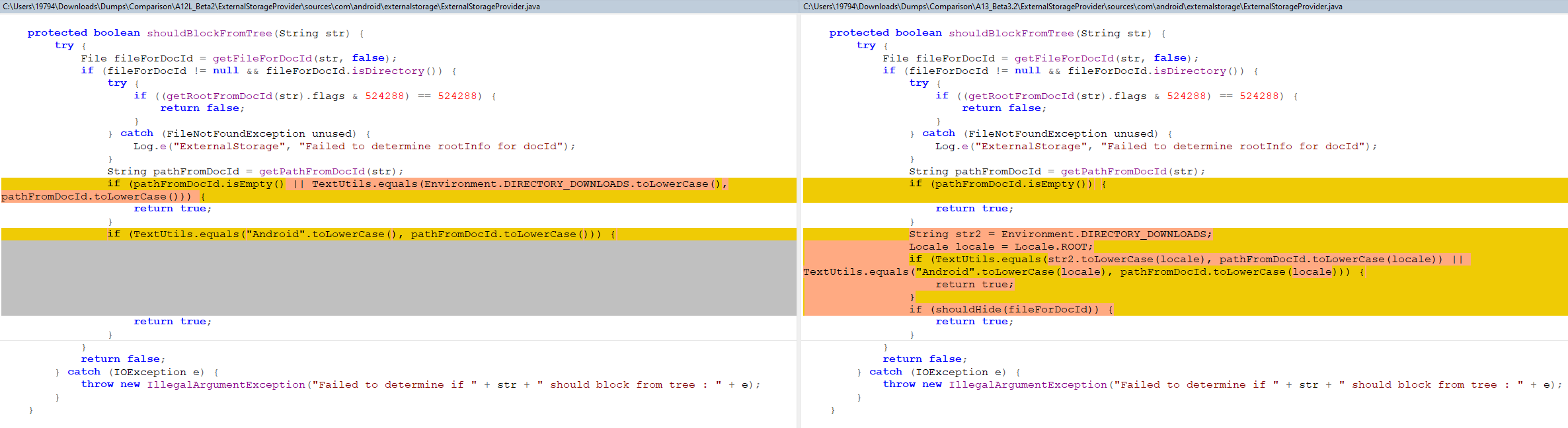
Task: Click right pane Log.e "Failed to determine rootInfo" line
Action: pos(1157,146)
